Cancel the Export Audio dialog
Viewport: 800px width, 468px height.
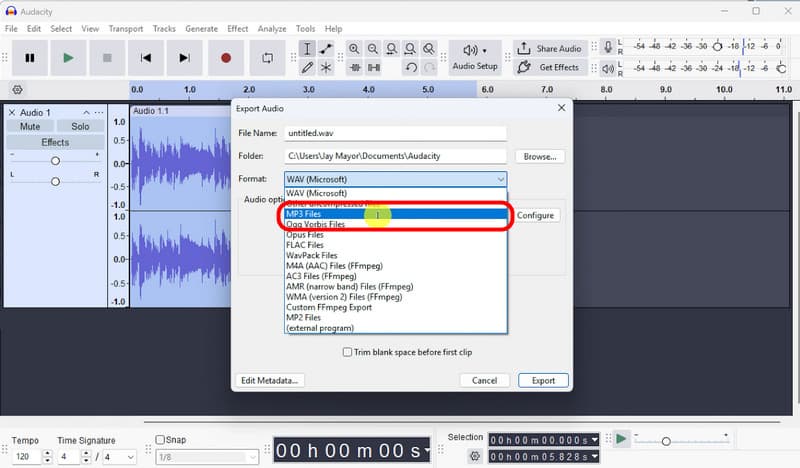click(x=484, y=381)
